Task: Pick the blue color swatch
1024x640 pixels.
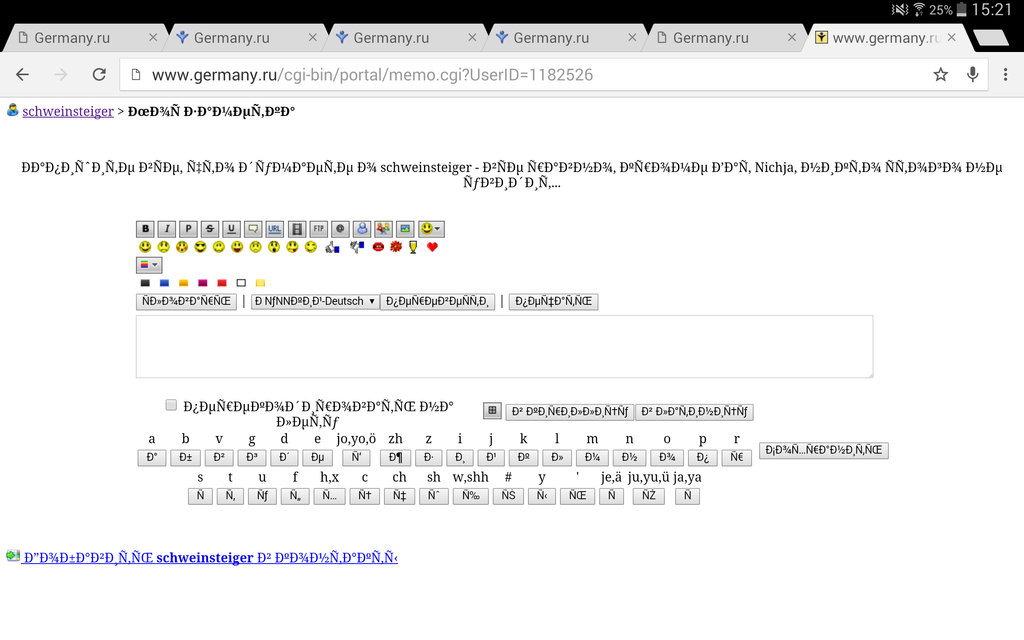Action: 164,283
